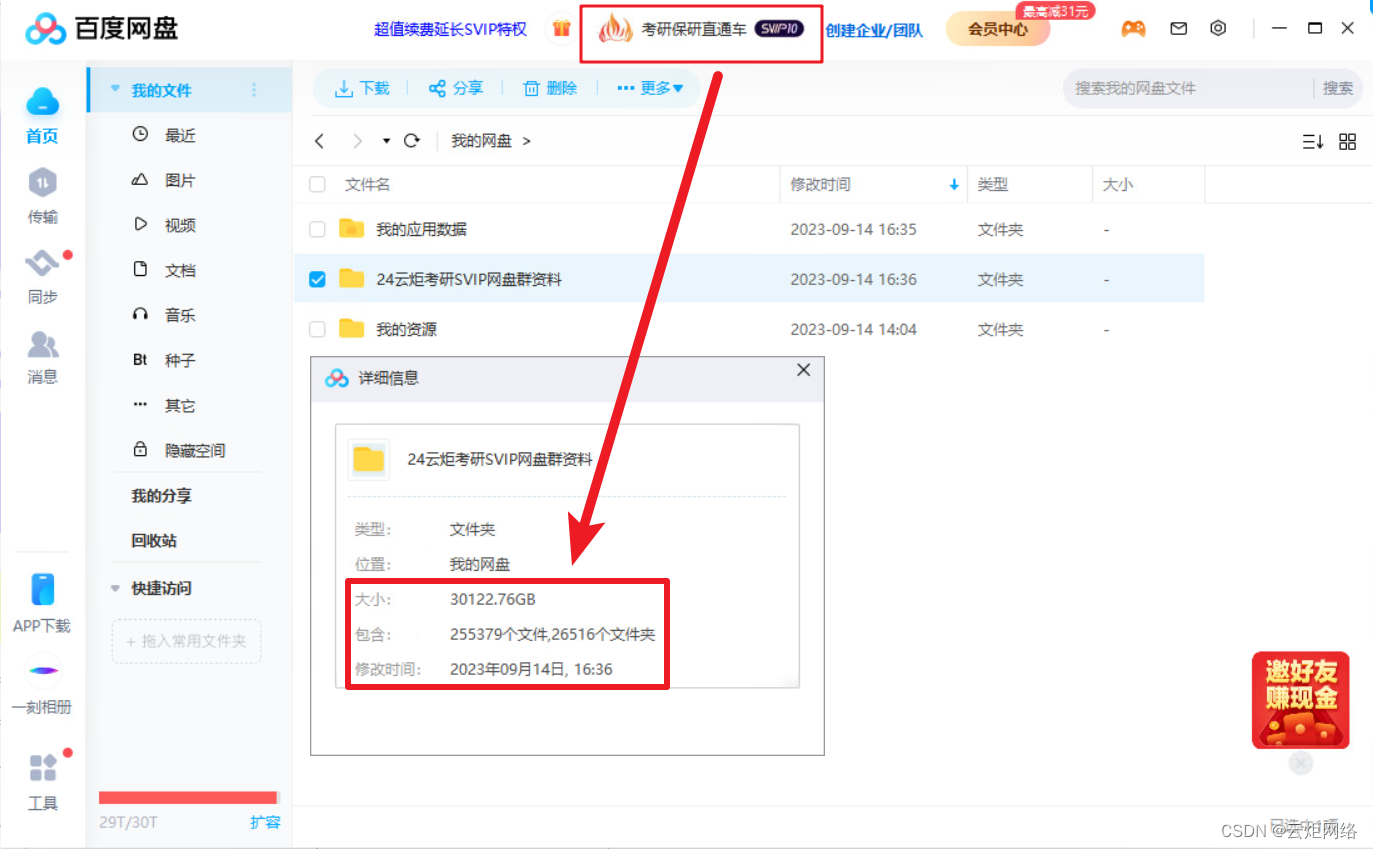Dismiss the 邀好友赚现金 promo

[1300, 764]
